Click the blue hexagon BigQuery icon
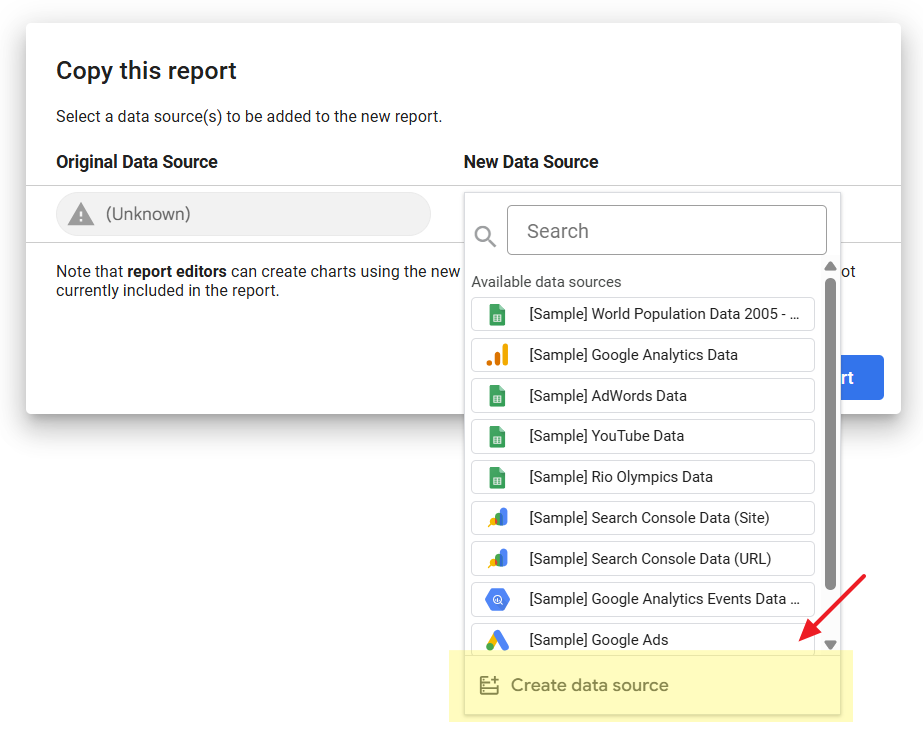The image size is (923, 738). 497,600
